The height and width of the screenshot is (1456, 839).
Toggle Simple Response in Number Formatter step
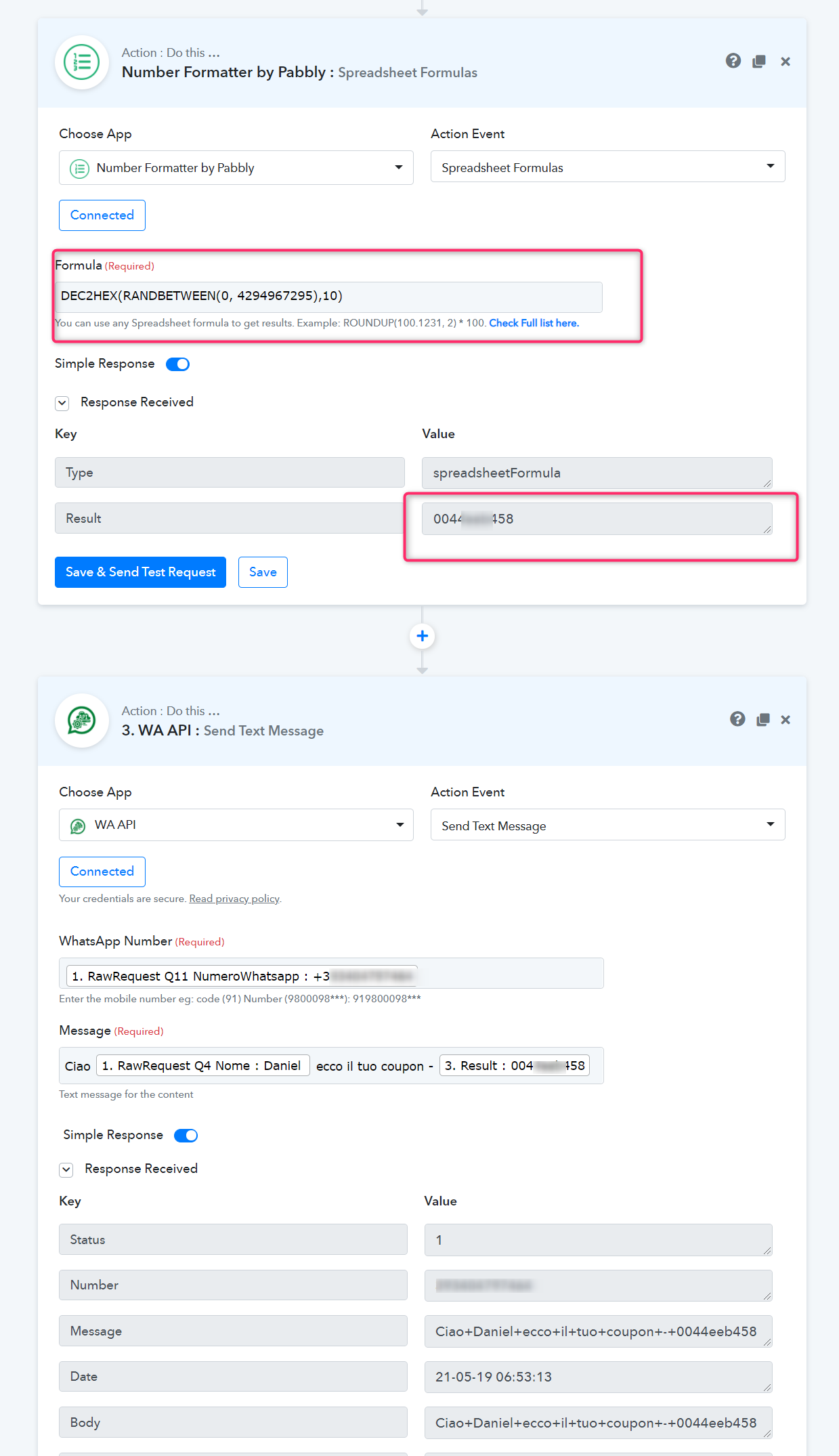tap(178, 364)
